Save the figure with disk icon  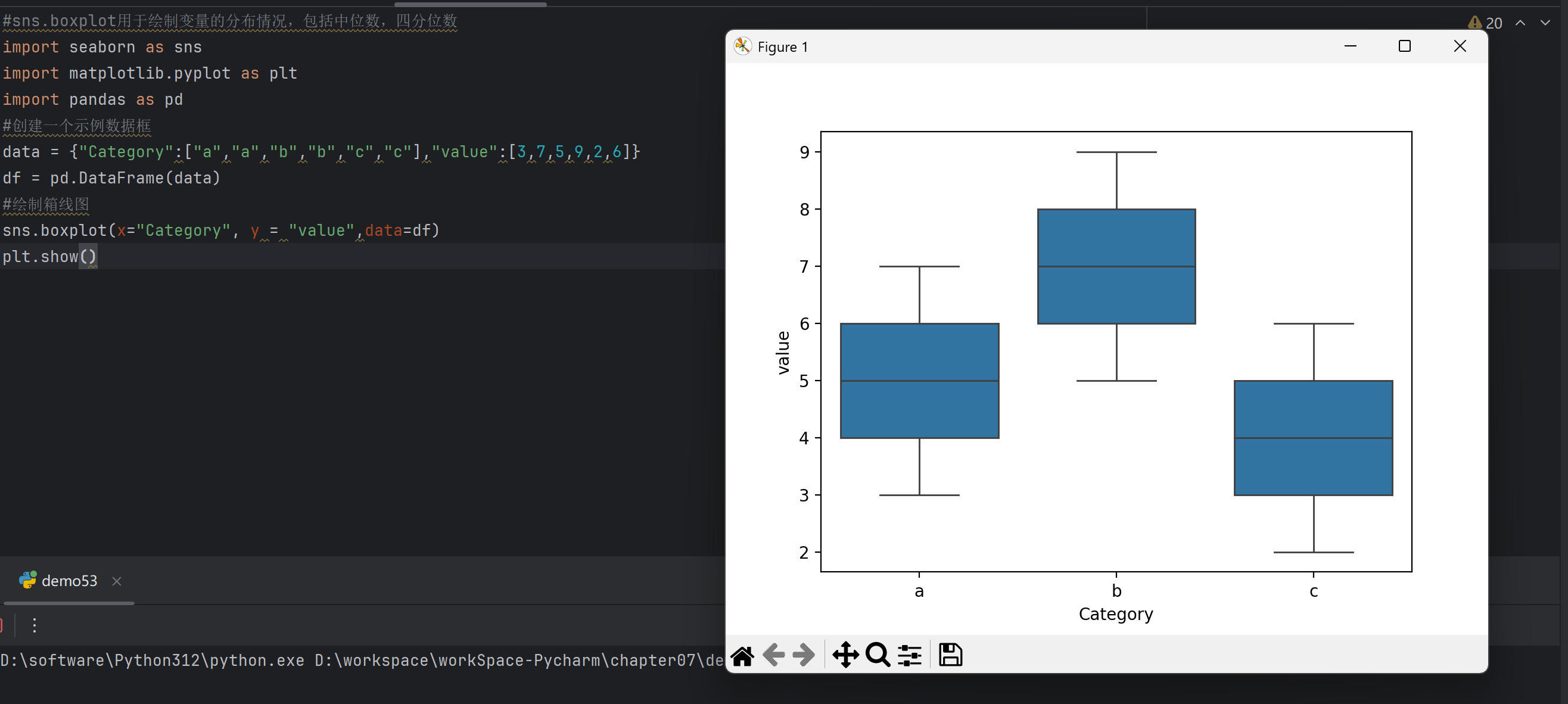[950, 655]
